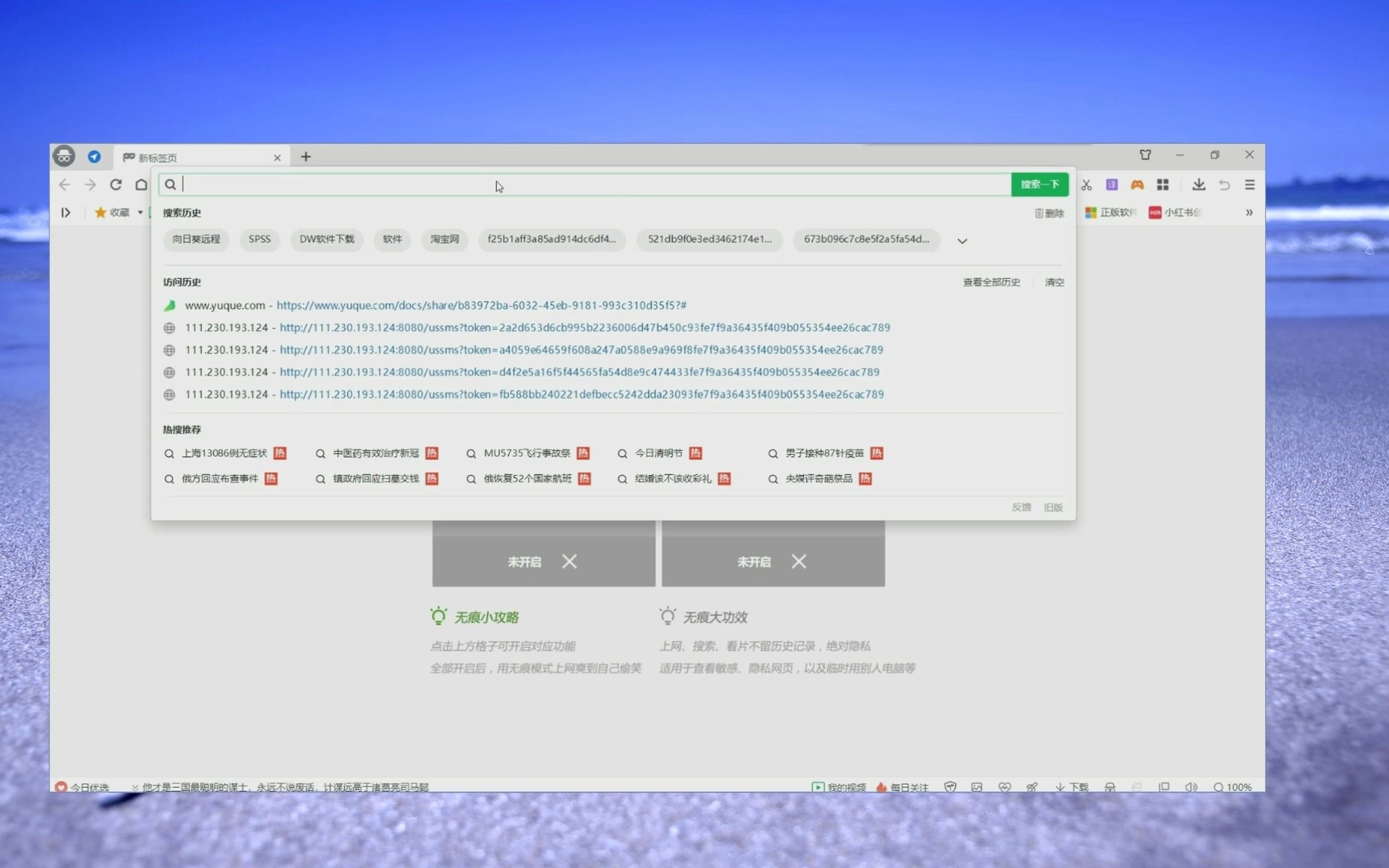Go back to previous page
The image size is (1389, 868).
click(65, 184)
